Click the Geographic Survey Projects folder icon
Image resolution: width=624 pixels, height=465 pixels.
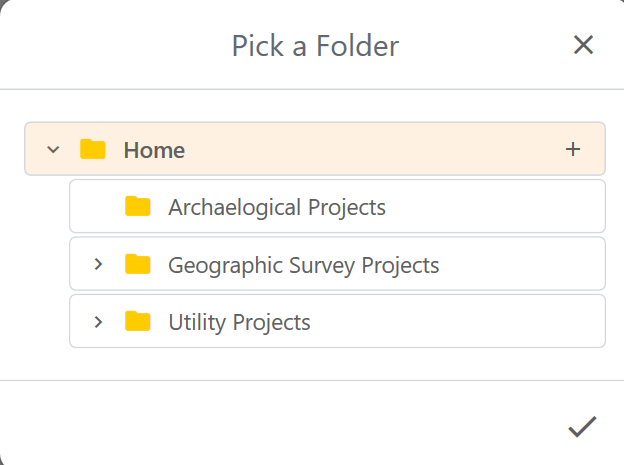coord(138,265)
